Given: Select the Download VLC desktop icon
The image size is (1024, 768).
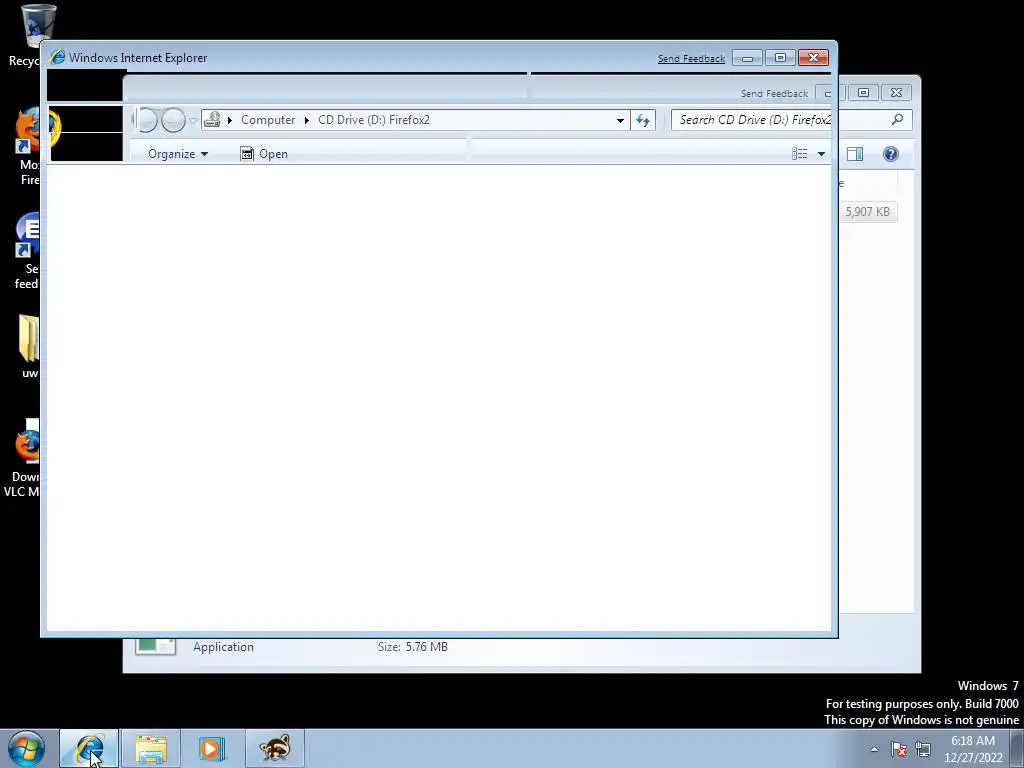Looking at the screenshot, I should tap(24, 458).
